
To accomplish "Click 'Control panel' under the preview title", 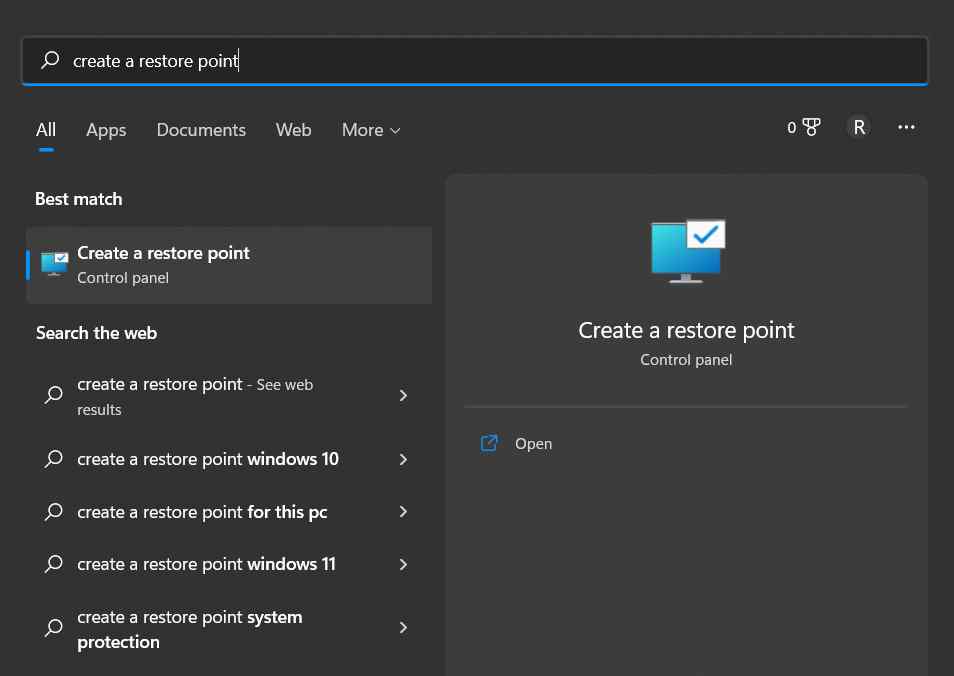I will (x=686, y=360).
